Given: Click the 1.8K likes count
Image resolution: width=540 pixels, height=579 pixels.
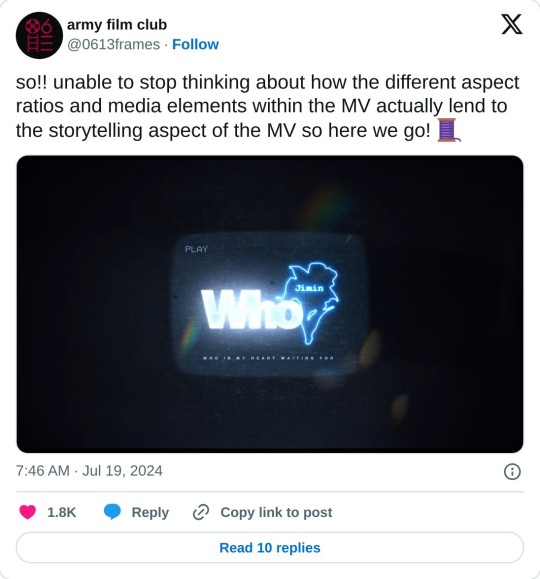Looking at the screenshot, I should (x=61, y=512).
